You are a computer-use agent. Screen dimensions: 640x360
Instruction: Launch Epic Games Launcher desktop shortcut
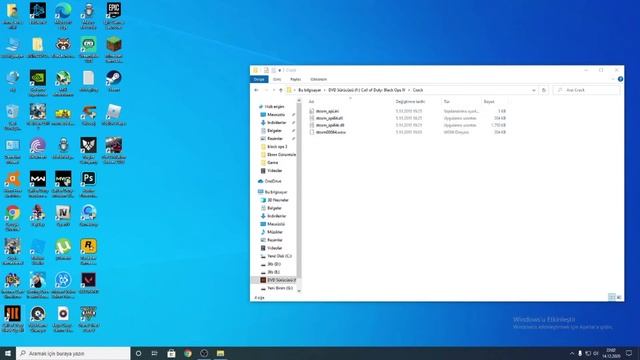[114, 15]
